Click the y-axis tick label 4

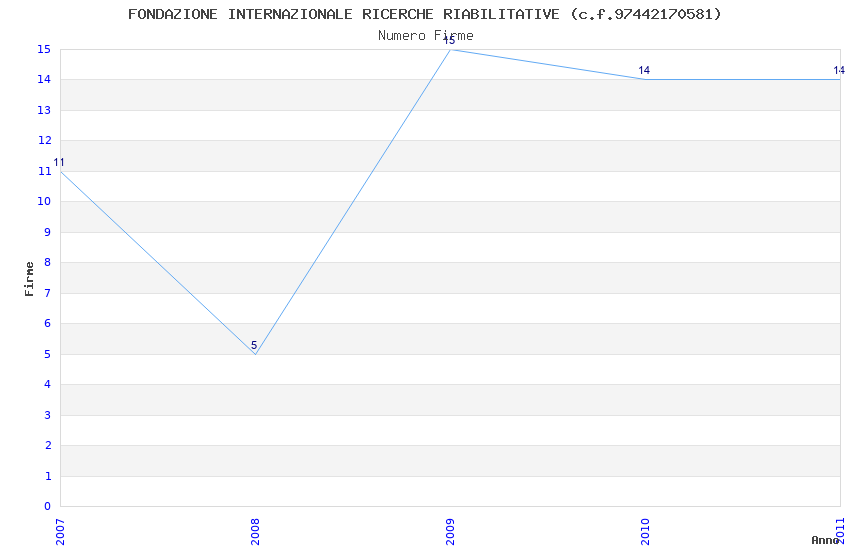click(48, 384)
